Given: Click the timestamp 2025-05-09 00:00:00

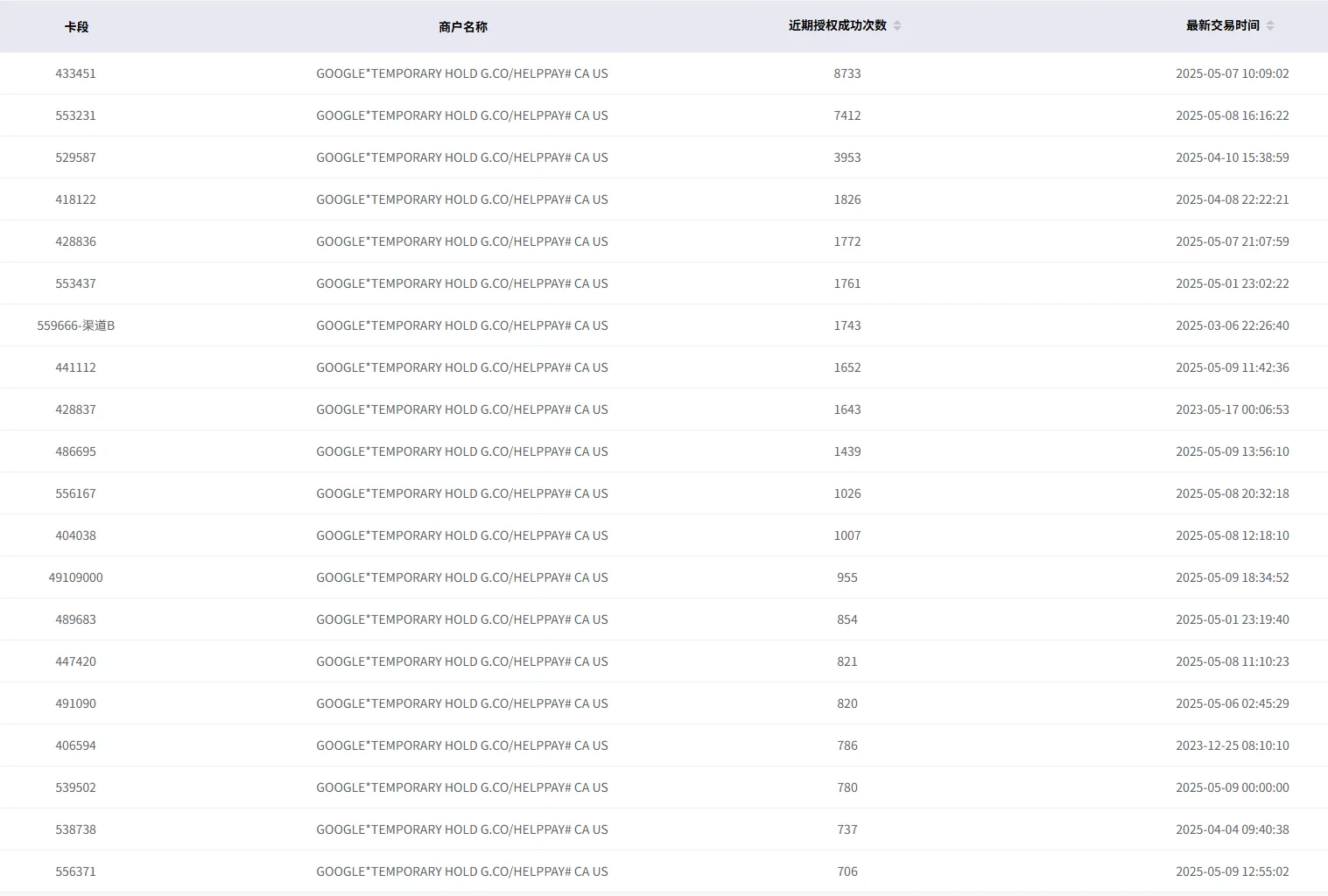Looking at the screenshot, I should 1232,787.
